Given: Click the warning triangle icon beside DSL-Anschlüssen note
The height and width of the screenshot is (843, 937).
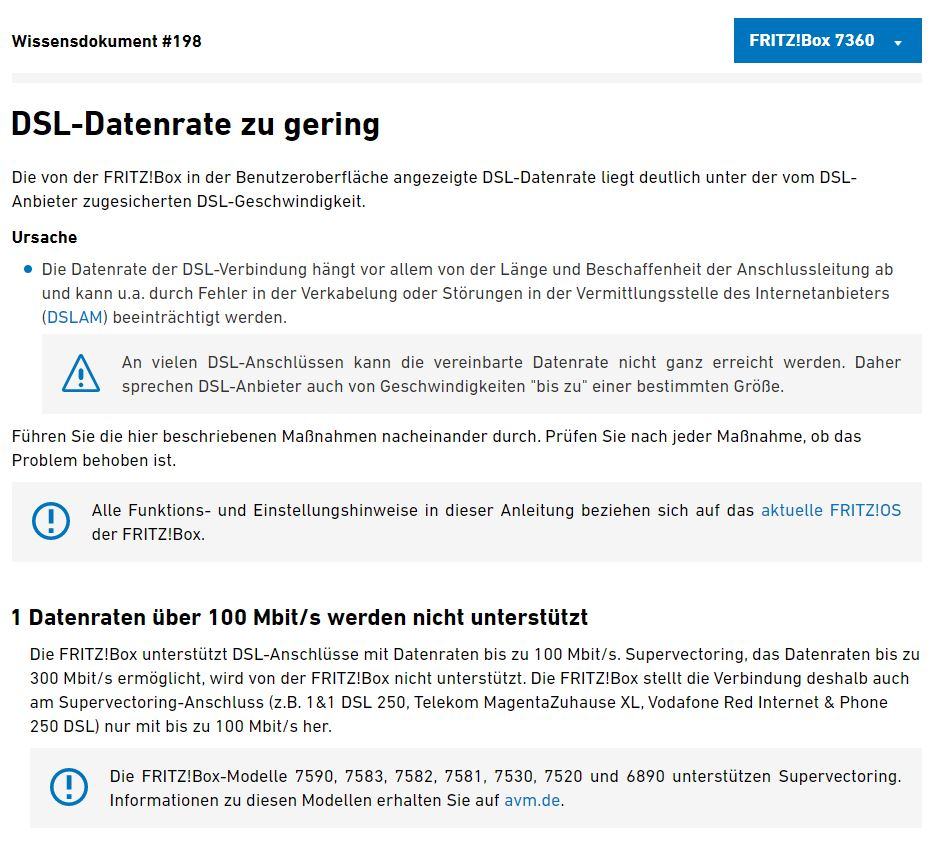Looking at the screenshot, I should (x=81, y=373).
